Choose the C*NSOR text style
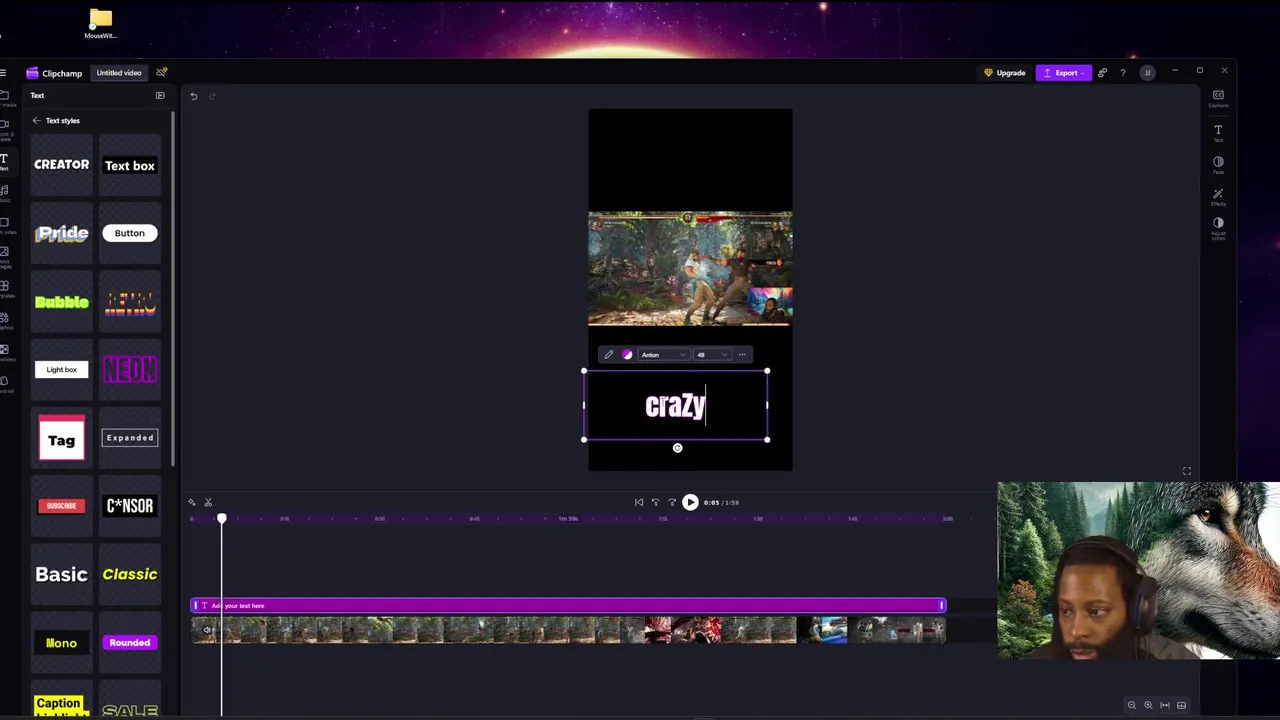The width and height of the screenshot is (1280, 720). point(130,506)
